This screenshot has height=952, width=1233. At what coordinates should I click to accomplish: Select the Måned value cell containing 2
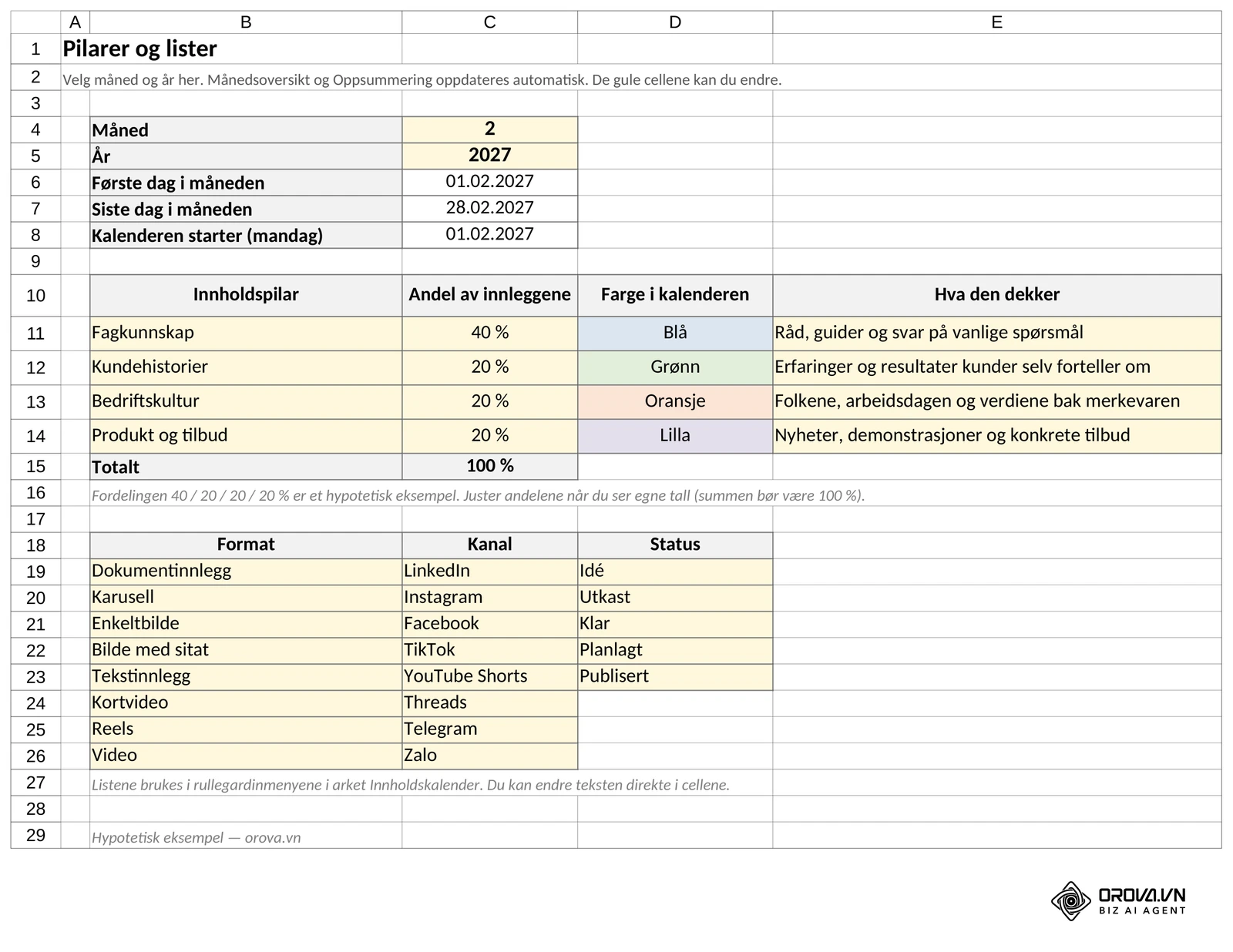(489, 129)
